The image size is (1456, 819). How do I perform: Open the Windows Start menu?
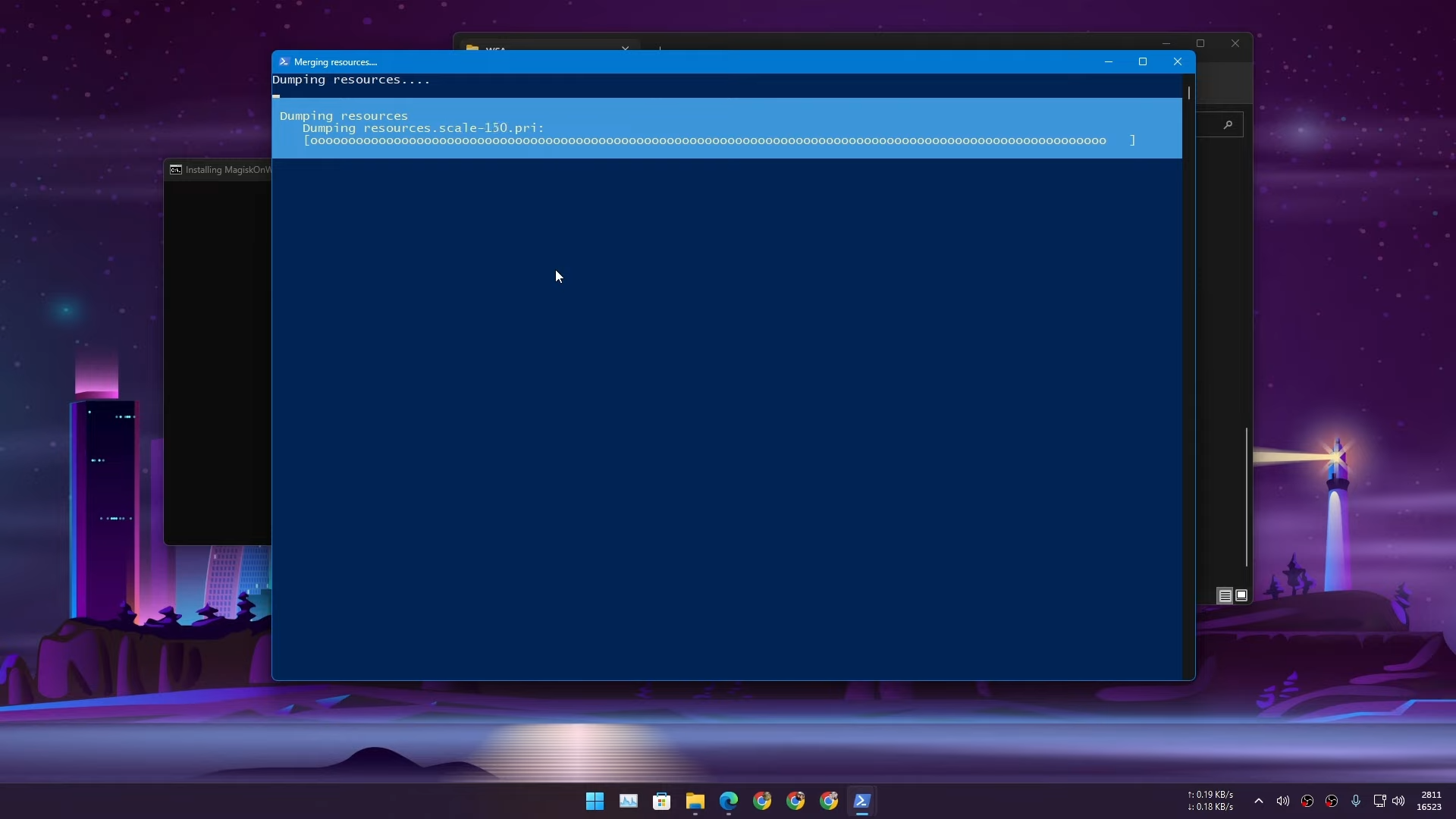(595, 801)
